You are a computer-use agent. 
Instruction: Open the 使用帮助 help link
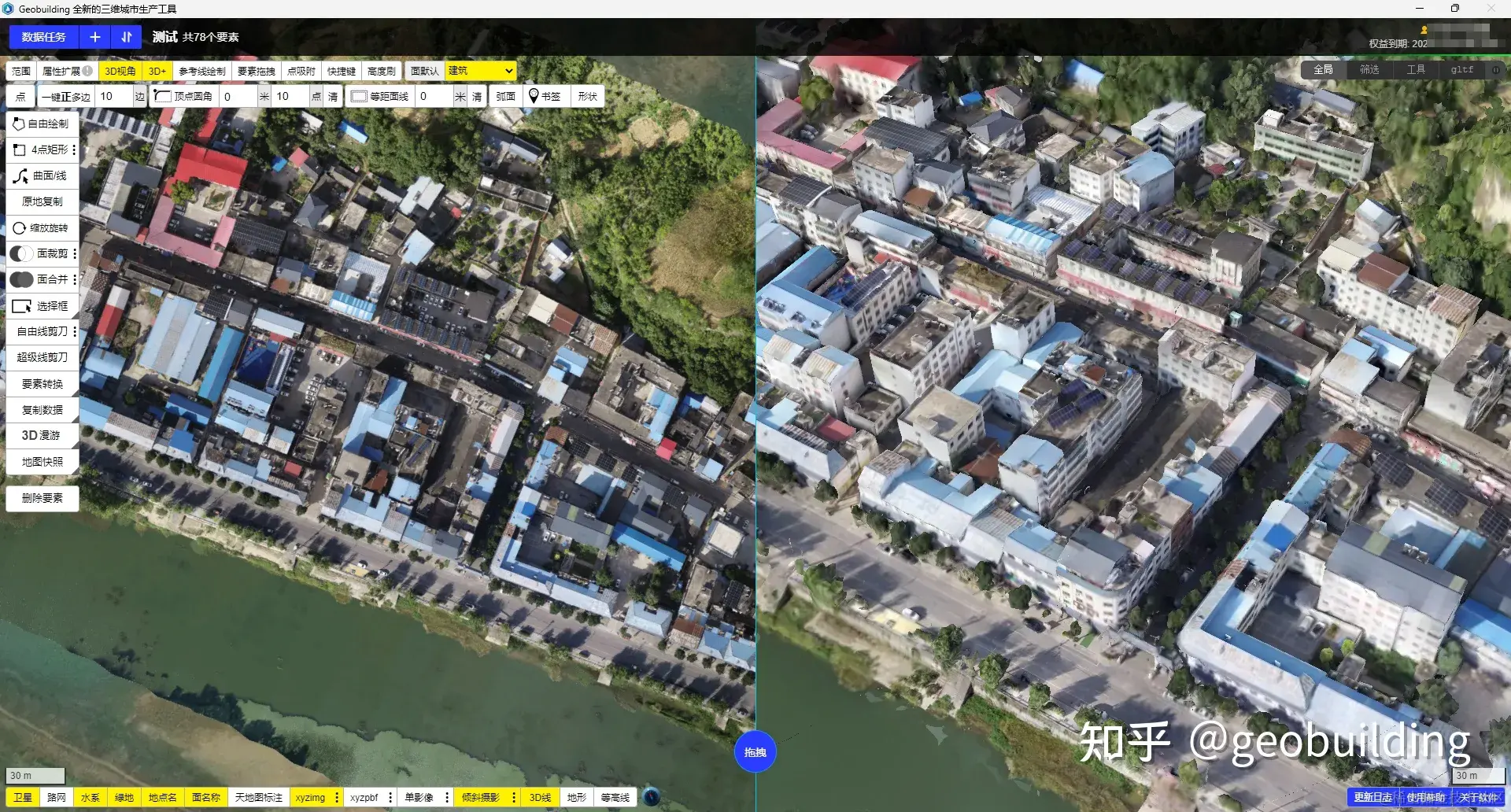click(x=1425, y=797)
